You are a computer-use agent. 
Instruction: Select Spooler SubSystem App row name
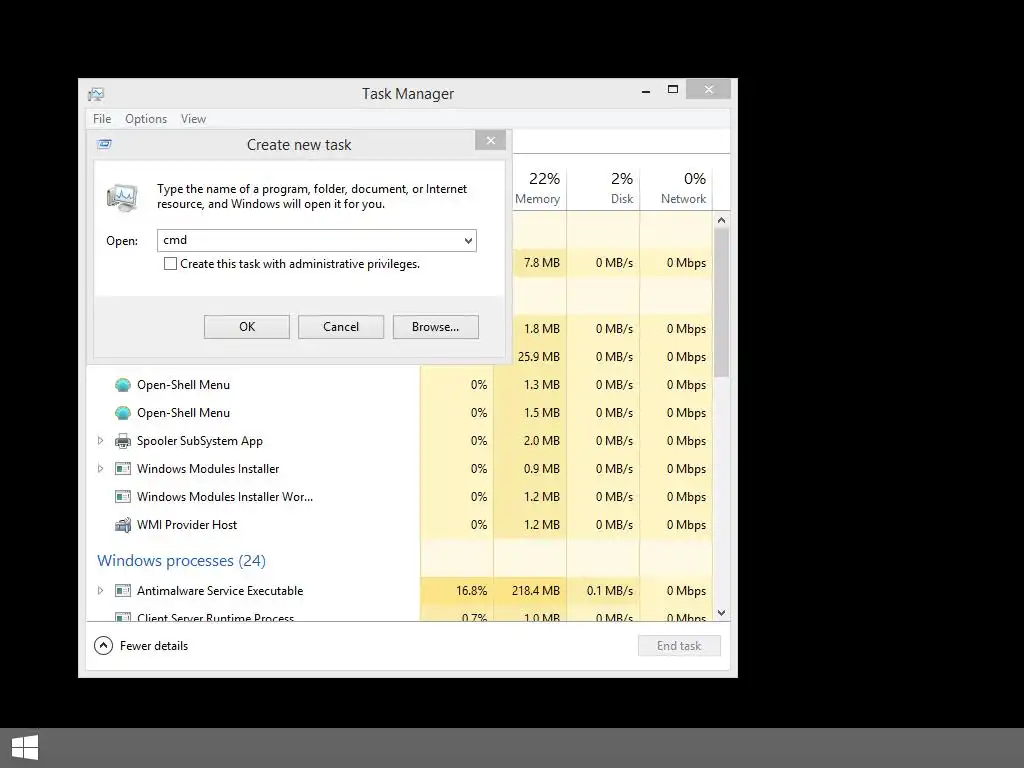pos(200,441)
